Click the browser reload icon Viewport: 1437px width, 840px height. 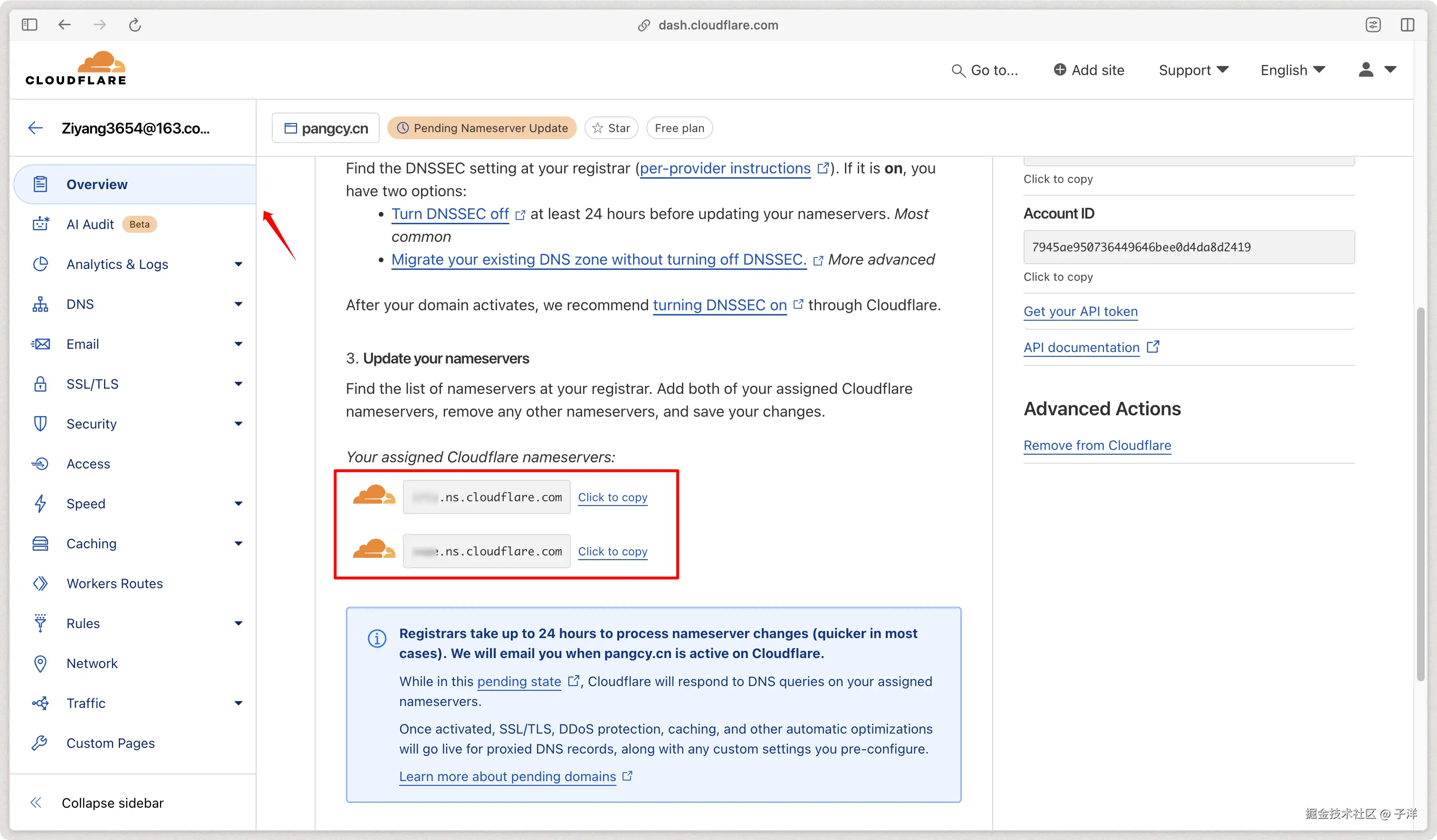pos(134,25)
